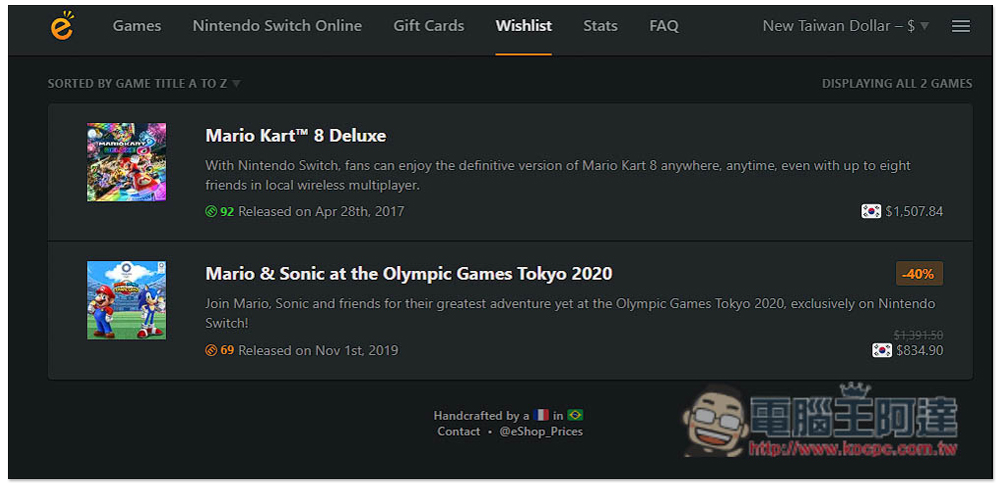1000x485 pixels.
Task: Expand the New Taiwan Dollar currency dropdown
Action: tap(846, 26)
